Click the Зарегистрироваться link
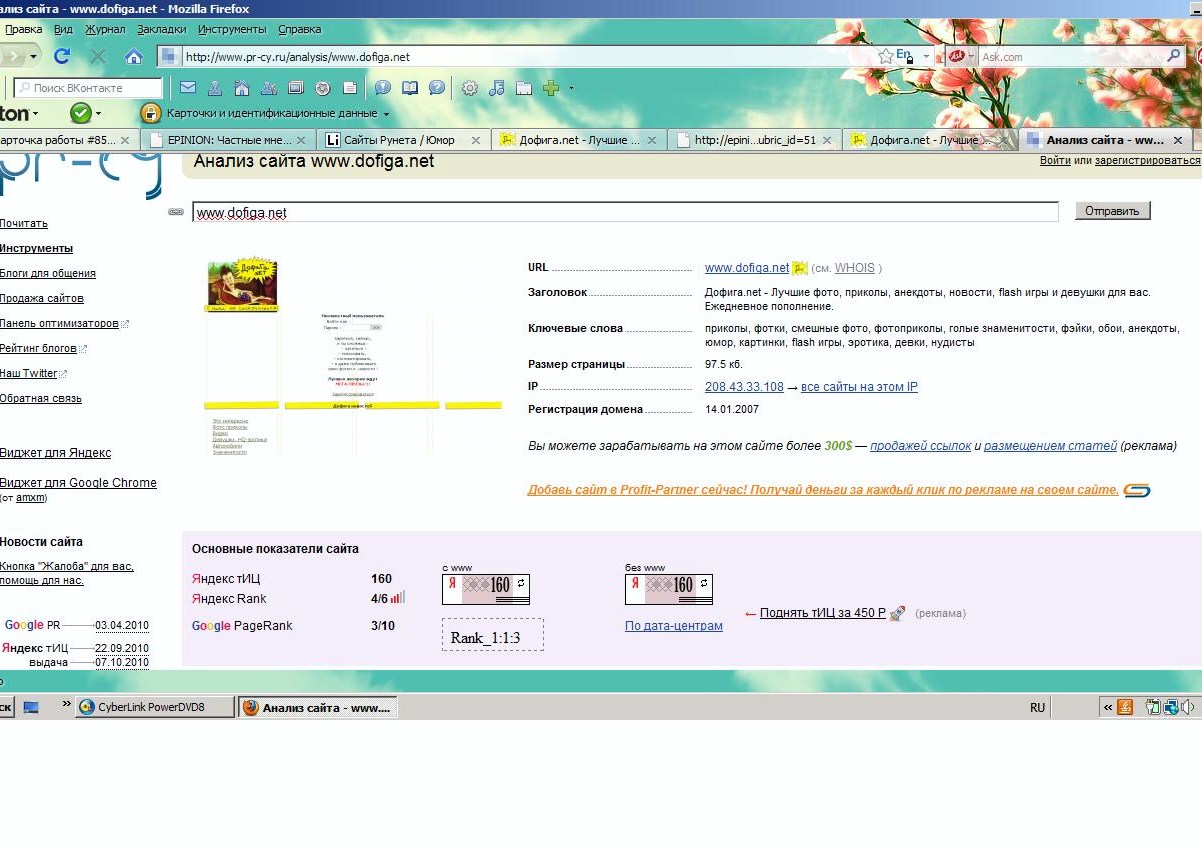This screenshot has height=850, width=1202. click(x=1148, y=160)
